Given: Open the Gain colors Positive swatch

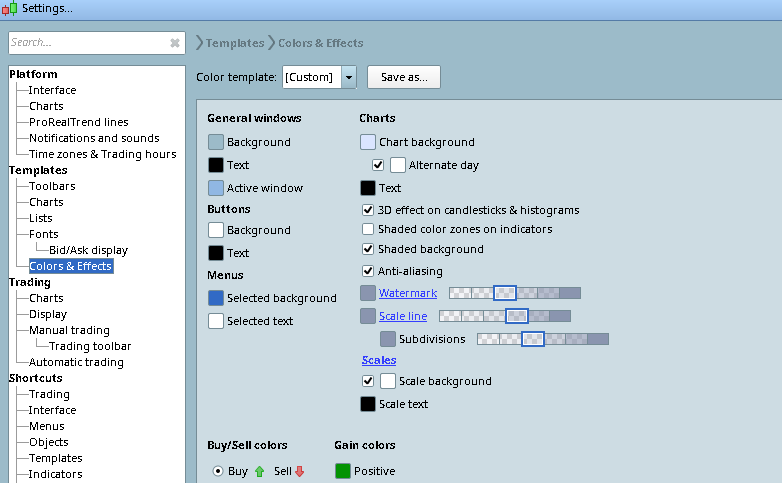Looking at the screenshot, I should point(343,471).
